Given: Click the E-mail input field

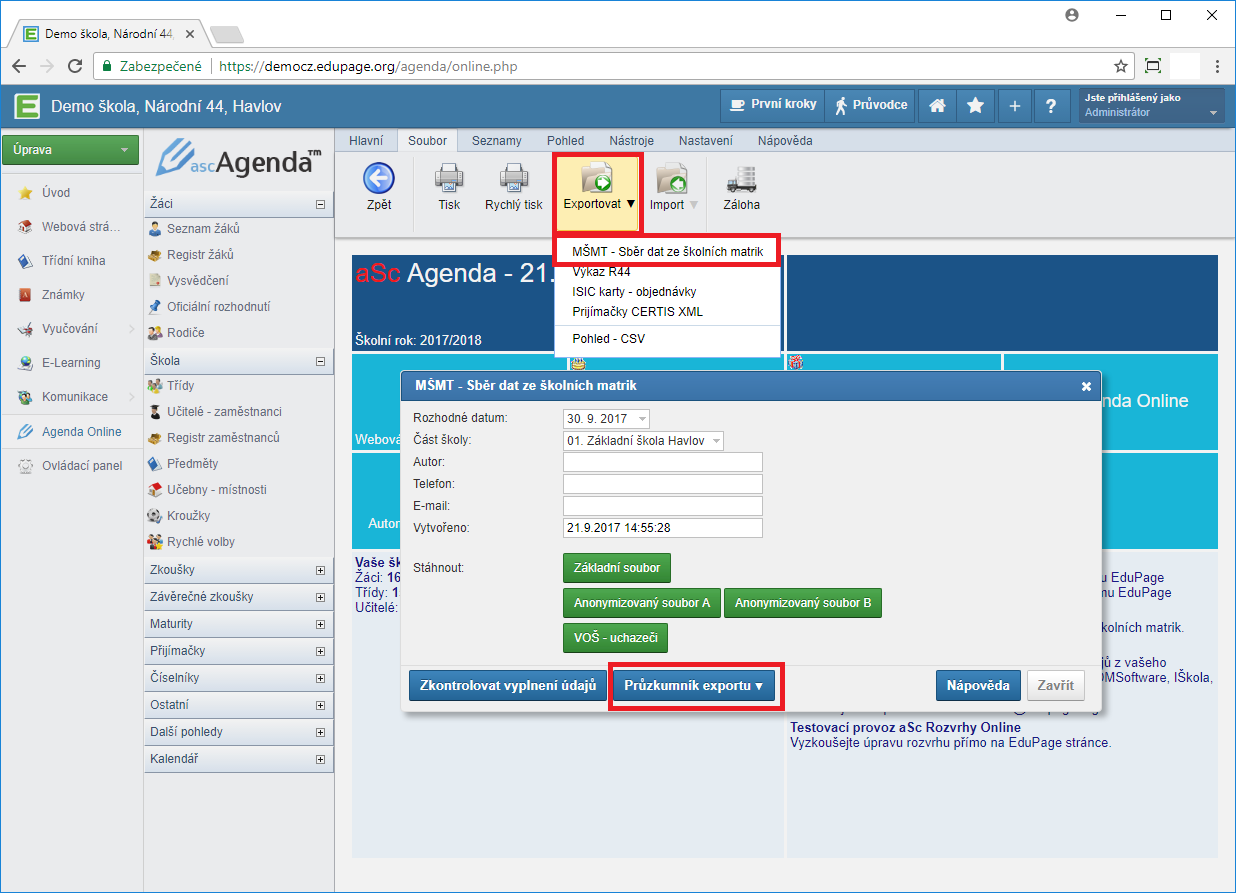Looking at the screenshot, I should click(663, 506).
